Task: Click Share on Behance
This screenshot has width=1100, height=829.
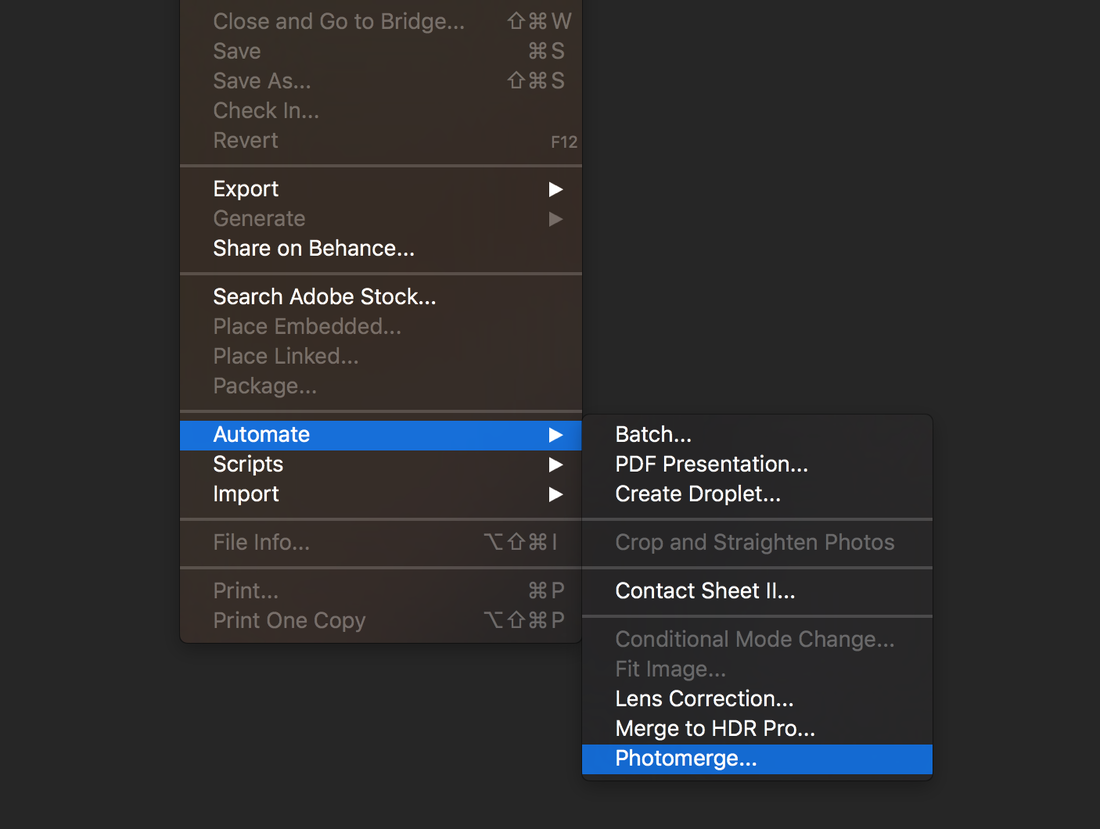Action: pos(313,249)
